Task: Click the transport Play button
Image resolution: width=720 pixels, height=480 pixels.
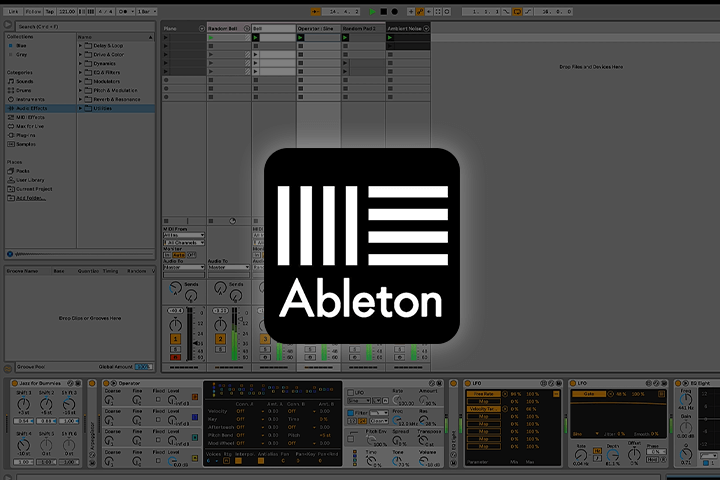Action: tap(372, 11)
